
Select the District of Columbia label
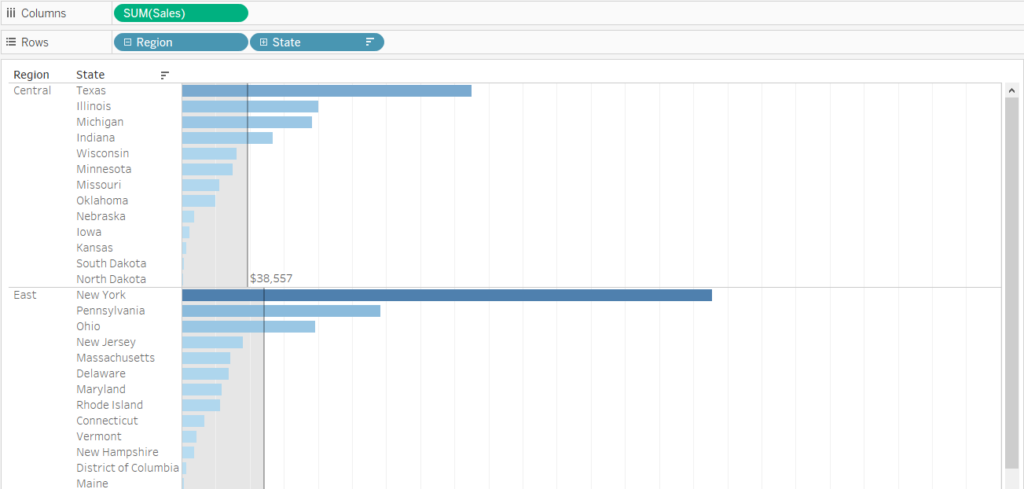pos(127,467)
